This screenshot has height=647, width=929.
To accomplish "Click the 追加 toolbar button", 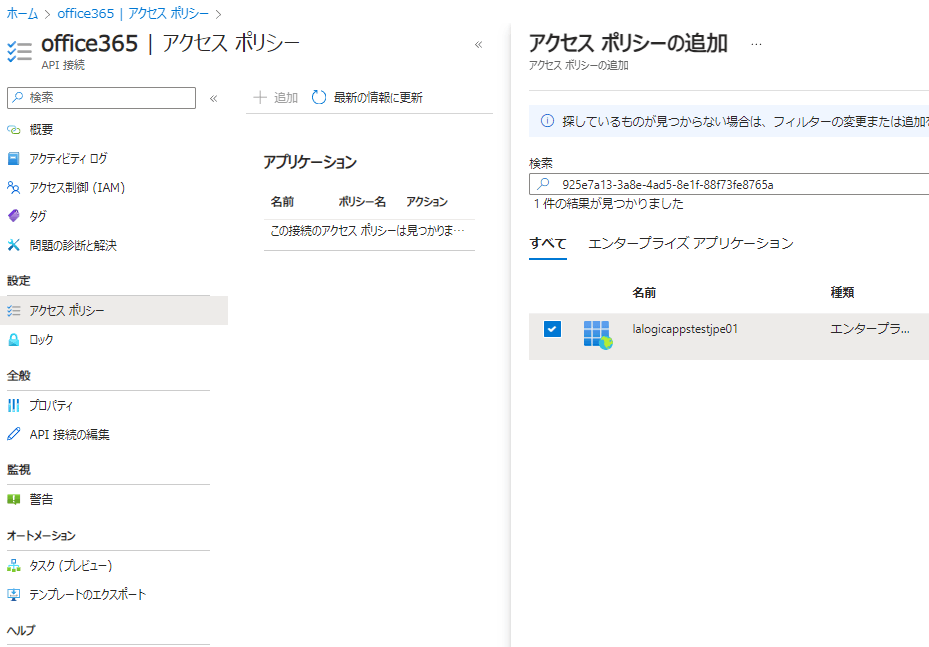I will pyautogui.click(x=276, y=98).
